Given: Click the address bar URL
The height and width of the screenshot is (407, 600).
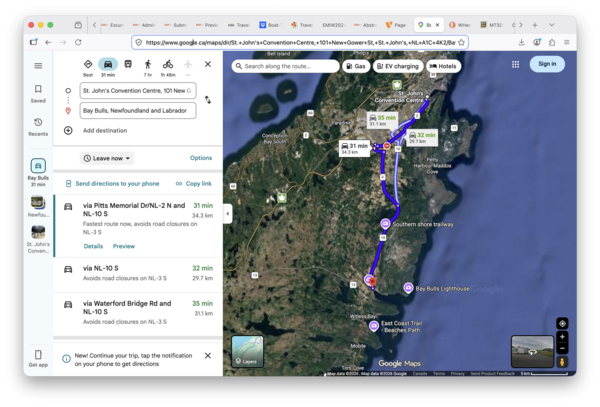Looking at the screenshot, I should pos(300,42).
